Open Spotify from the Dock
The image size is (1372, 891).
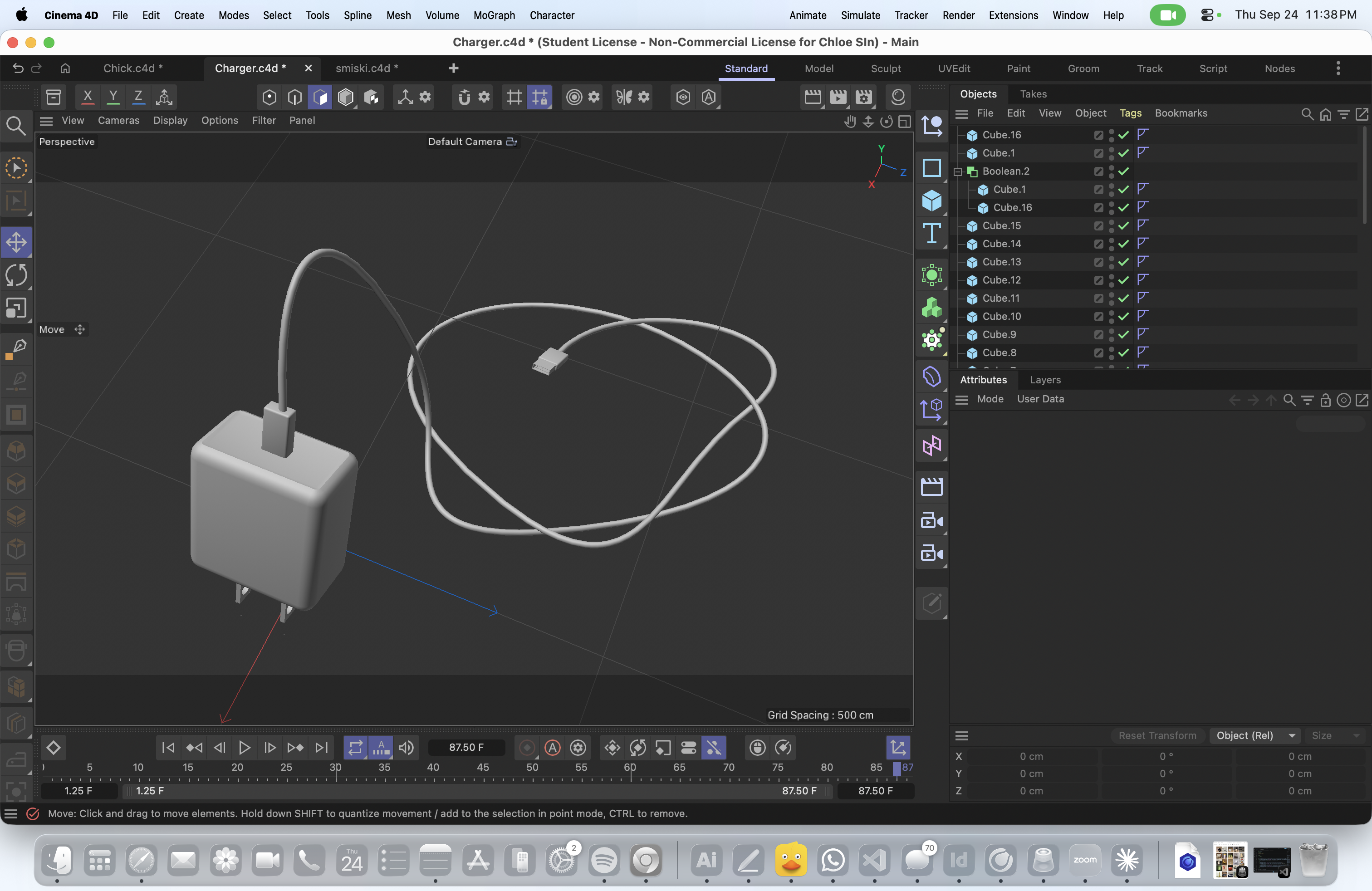point(603,861)
